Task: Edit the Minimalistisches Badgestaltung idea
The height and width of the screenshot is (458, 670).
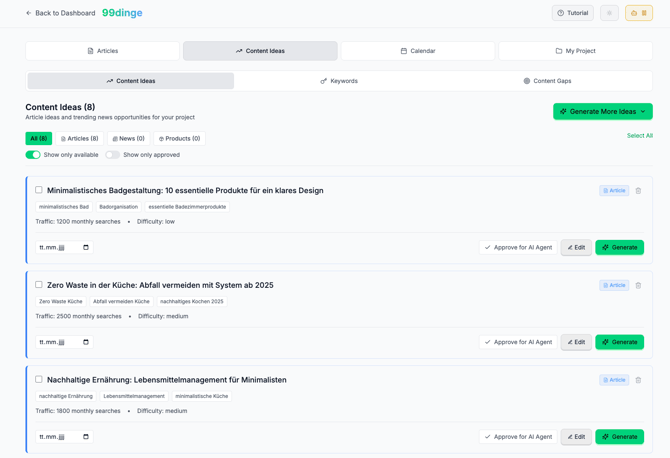Action: click(x=576, y=247)
